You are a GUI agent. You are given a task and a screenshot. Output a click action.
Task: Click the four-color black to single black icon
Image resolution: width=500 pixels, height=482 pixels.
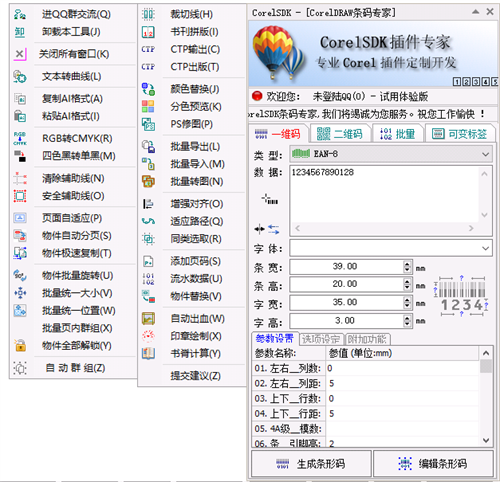[20, 156]
